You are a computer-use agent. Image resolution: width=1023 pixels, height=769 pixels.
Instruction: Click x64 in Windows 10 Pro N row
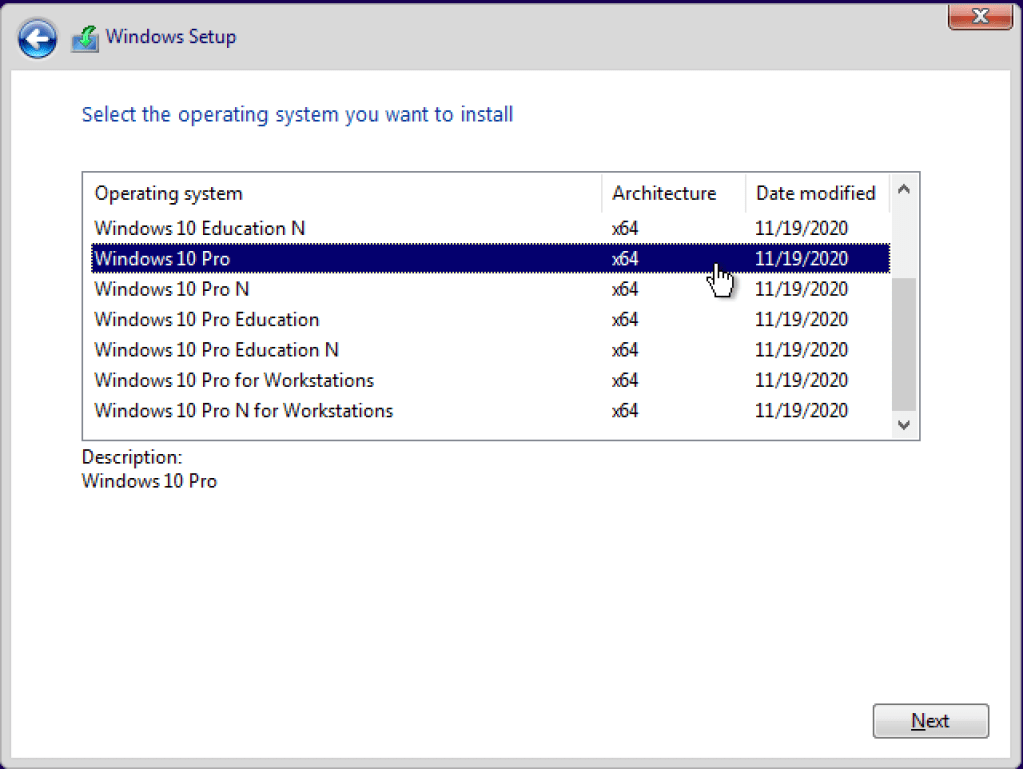click(x=625, y=289)
